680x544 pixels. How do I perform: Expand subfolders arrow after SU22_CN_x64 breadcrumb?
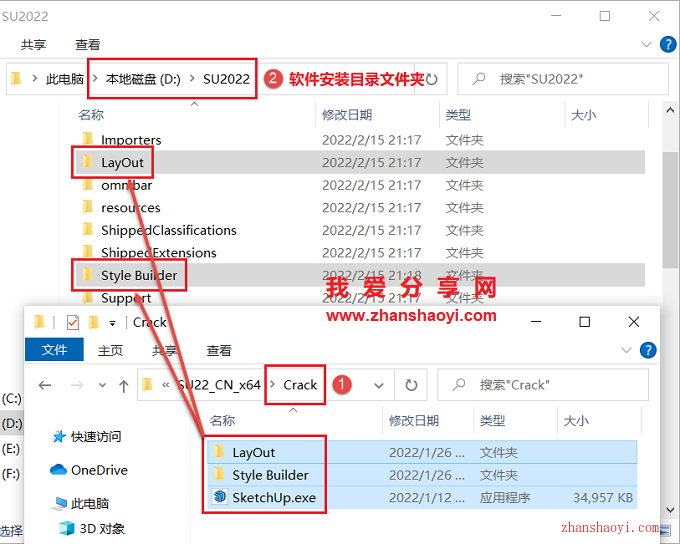[272, 384]
